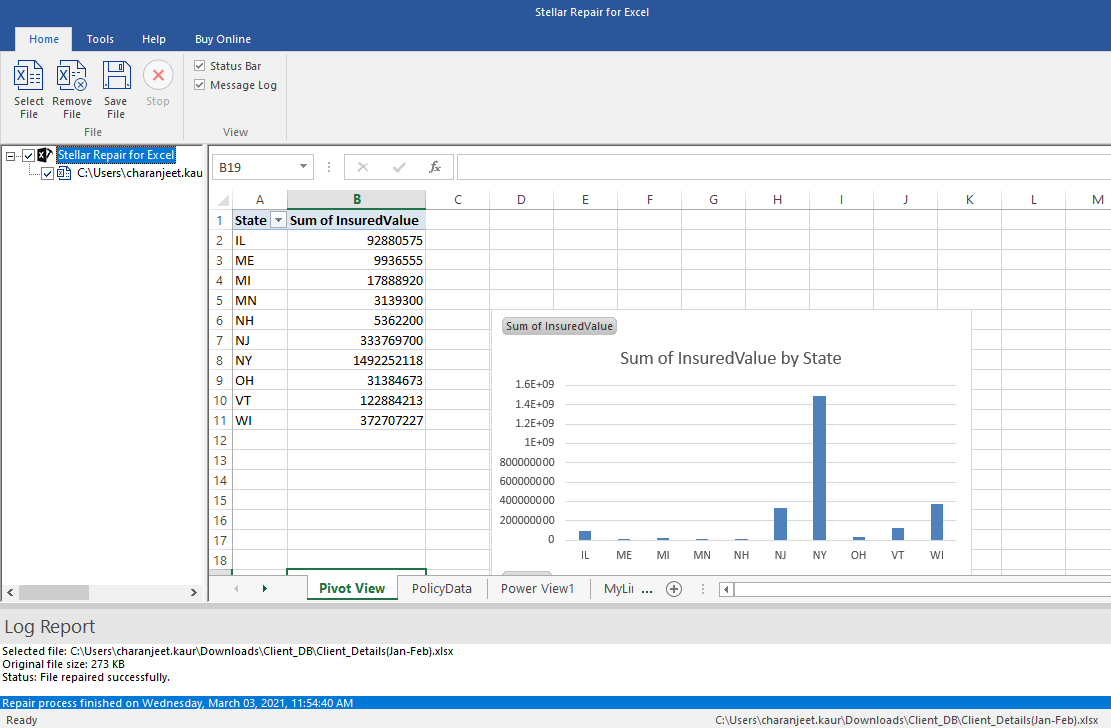
Task: Expand the Name Box dropdown arrow
Action: pos(303,167)
